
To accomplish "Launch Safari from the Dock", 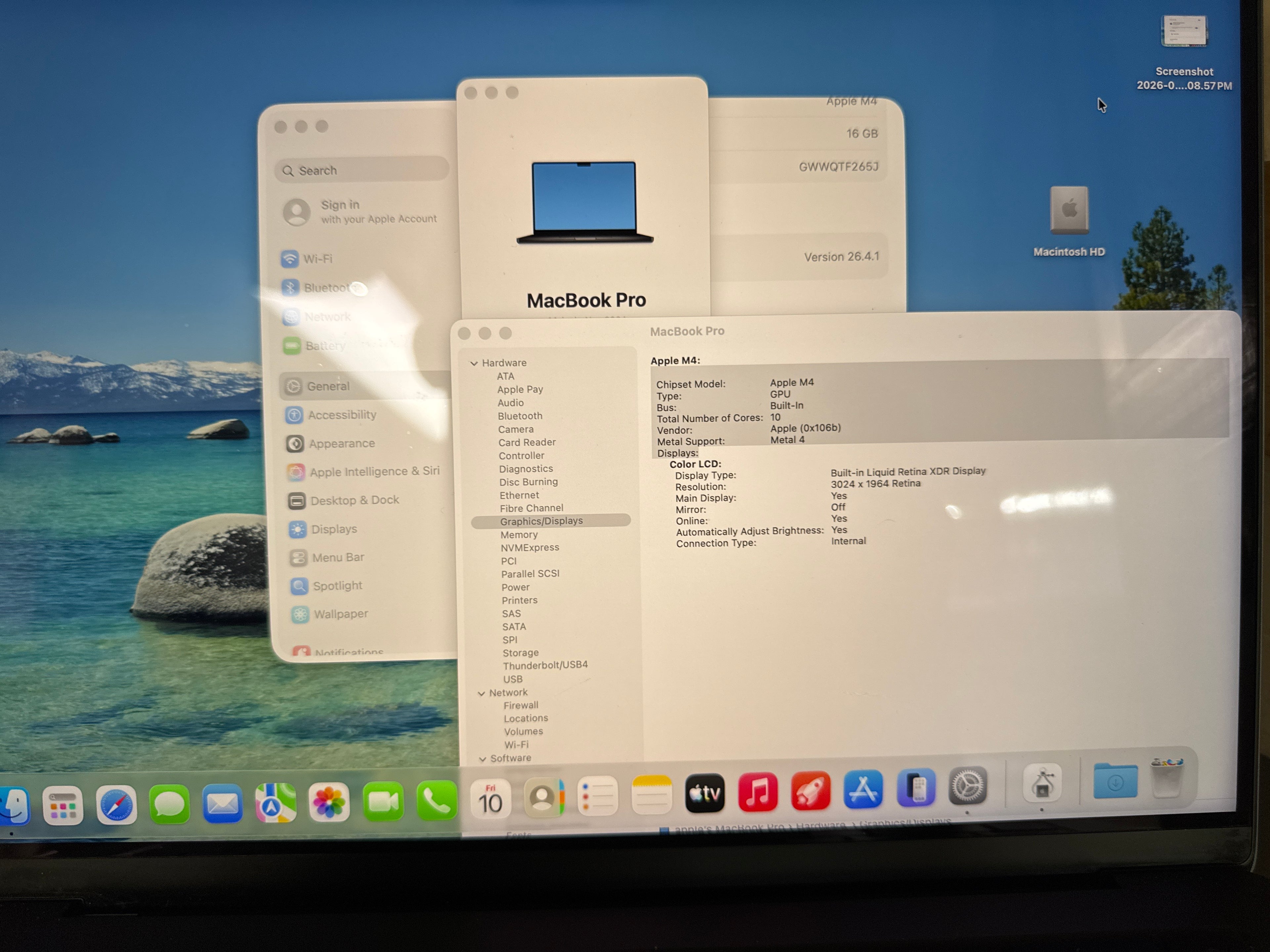I will tap(116, 805).
